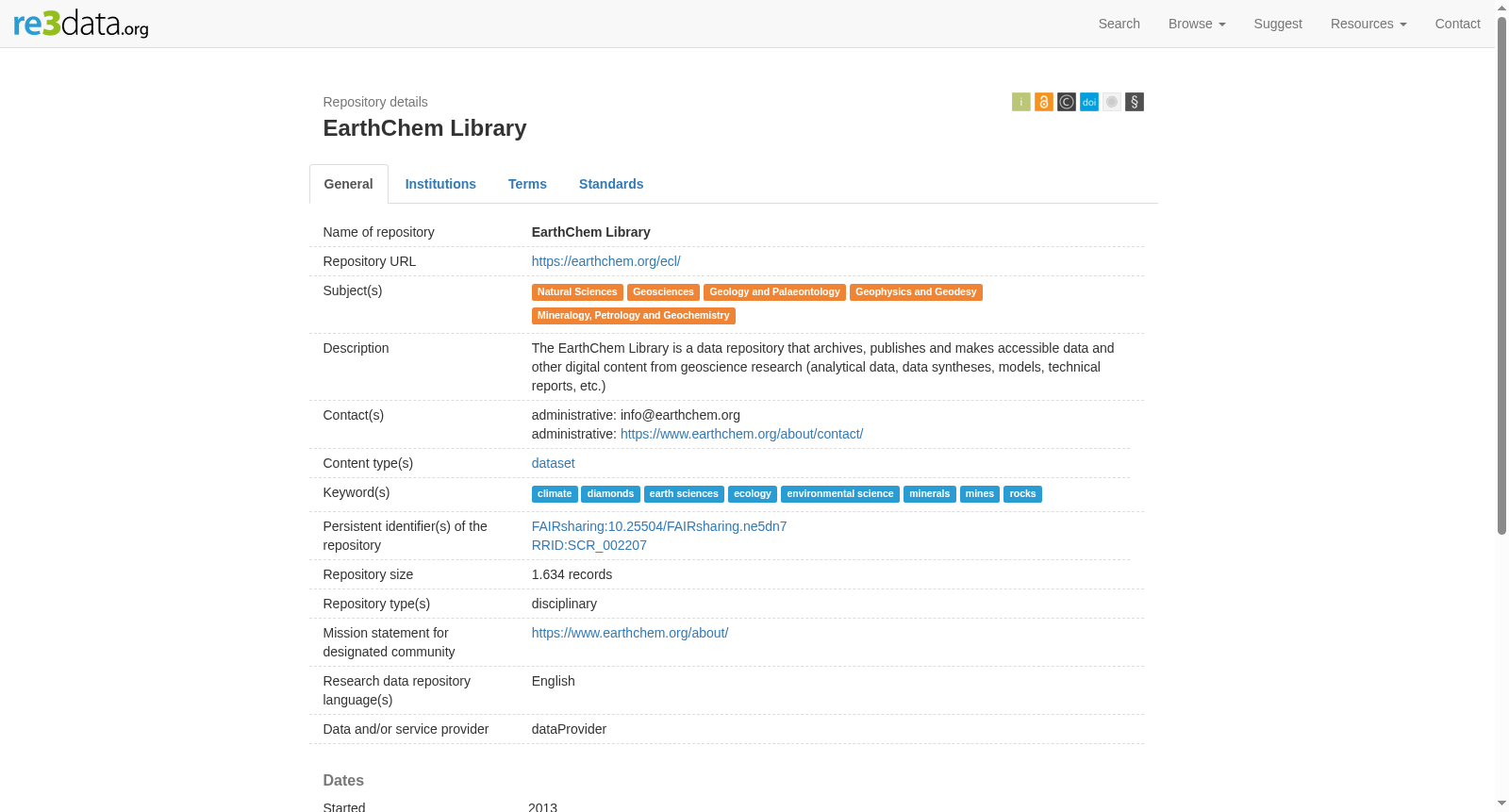Click the page's vertical scrollbar thumb

(x=1502, y=273)
